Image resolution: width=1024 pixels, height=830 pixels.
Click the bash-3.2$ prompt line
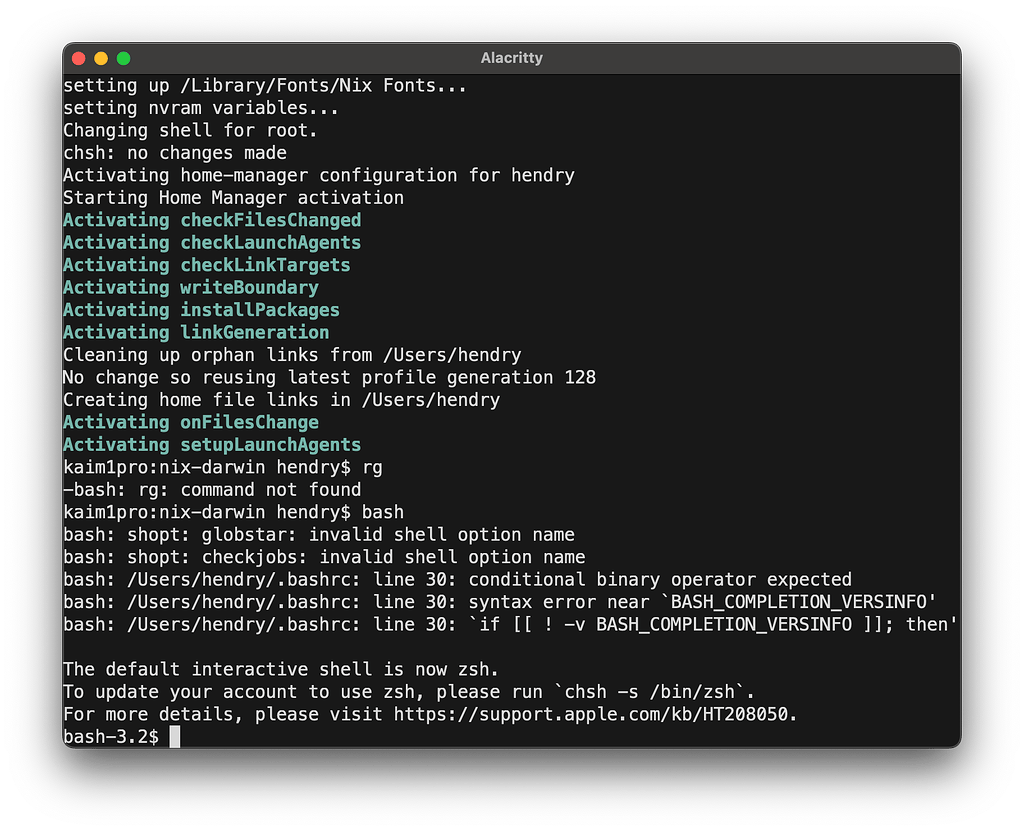tap(110, 735)
